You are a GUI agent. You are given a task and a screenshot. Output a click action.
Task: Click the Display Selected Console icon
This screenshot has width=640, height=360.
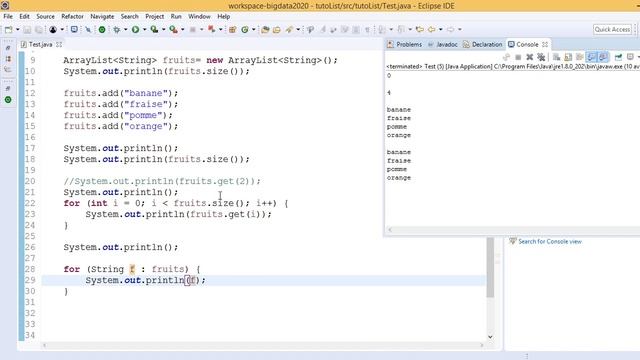point(630,57)
